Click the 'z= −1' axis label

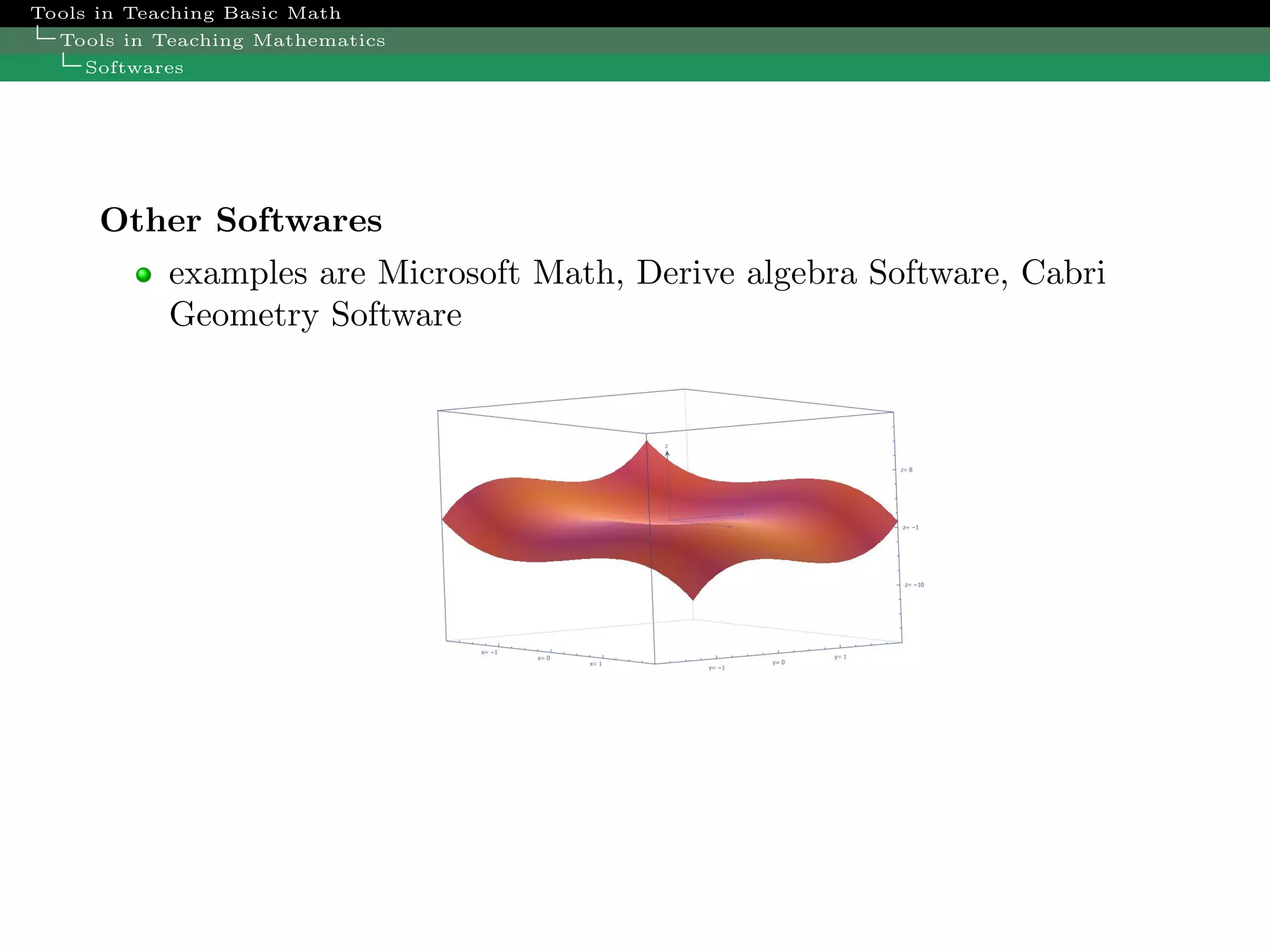click(910, 527)
